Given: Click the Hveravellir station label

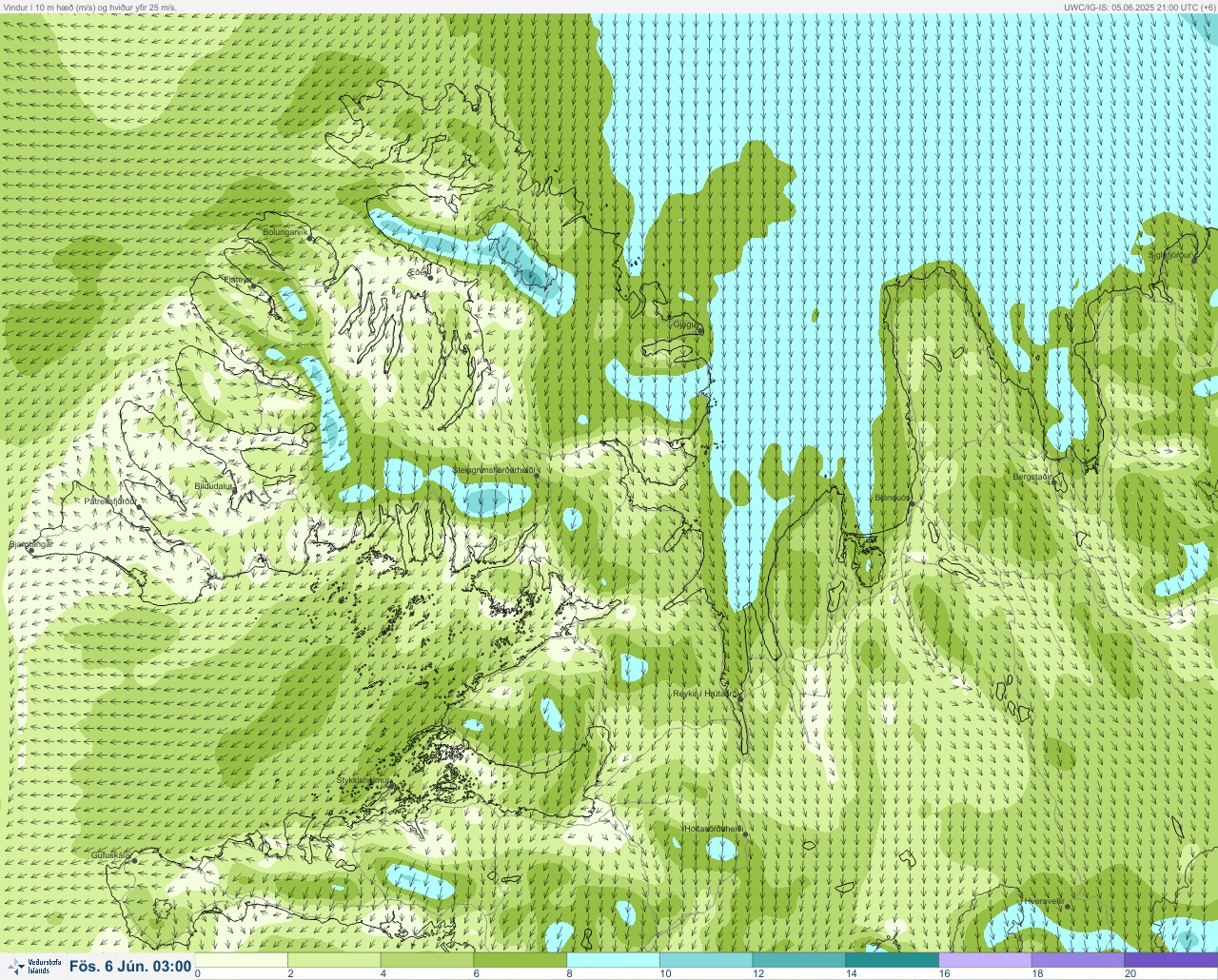Looking at the screenshot, I should click(1043, 901).
